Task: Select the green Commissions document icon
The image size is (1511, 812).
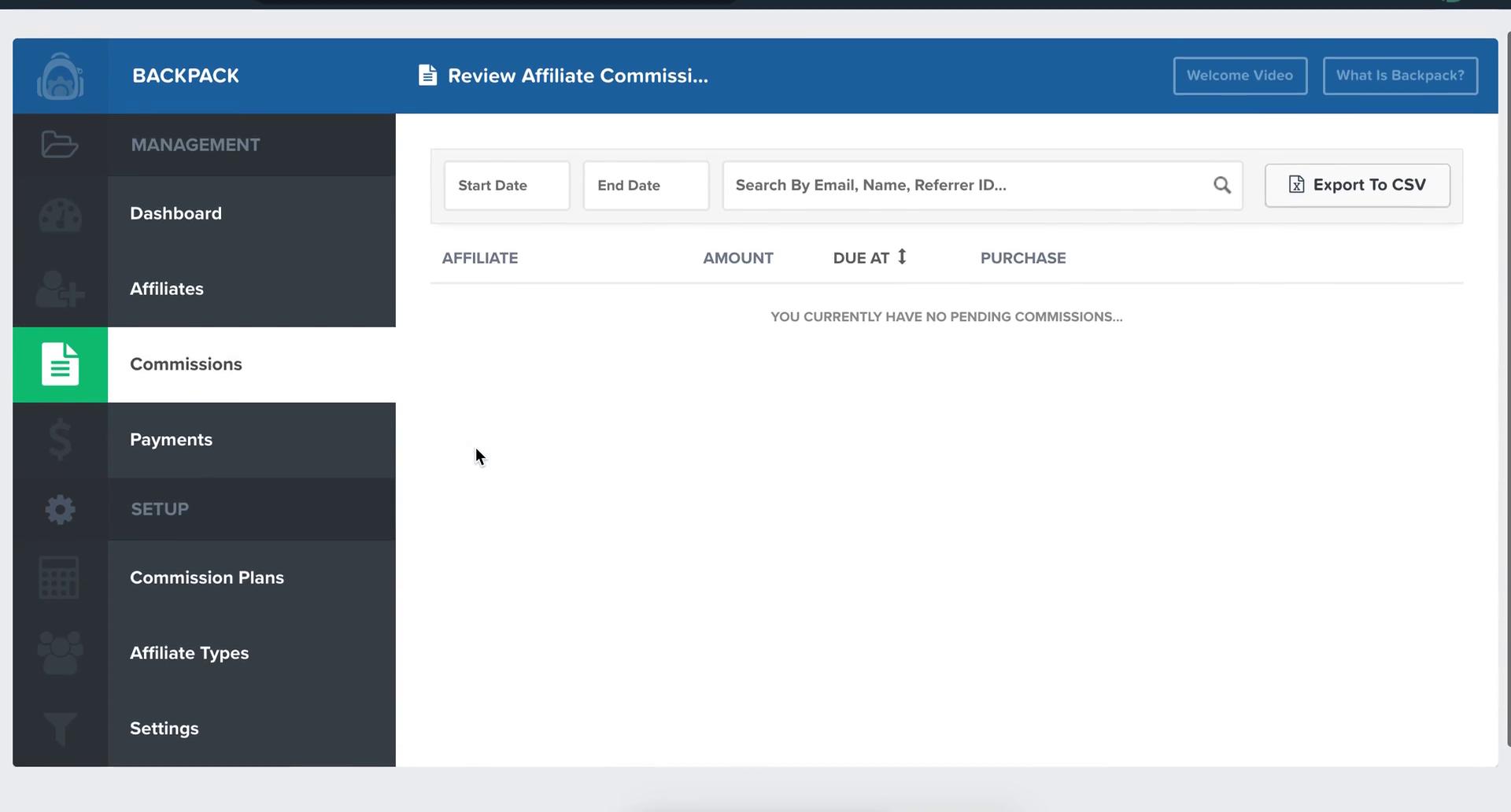Action: (60, 364)
